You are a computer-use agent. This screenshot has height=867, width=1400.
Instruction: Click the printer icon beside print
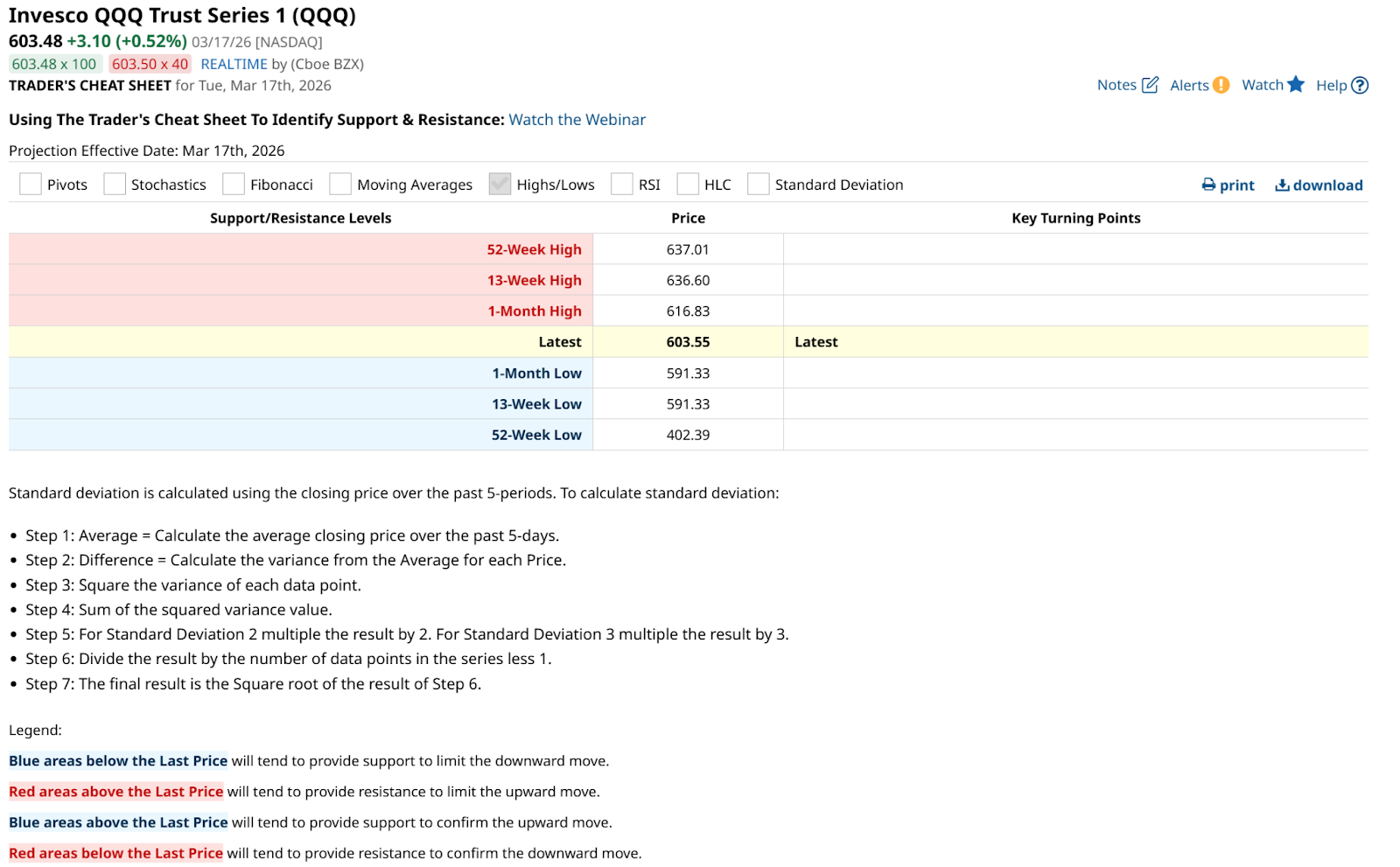point(1208,185)
